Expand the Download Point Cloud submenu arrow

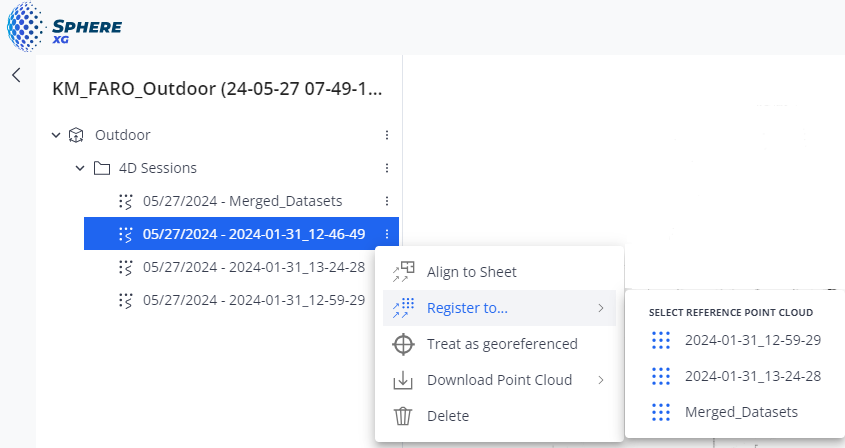601,380
